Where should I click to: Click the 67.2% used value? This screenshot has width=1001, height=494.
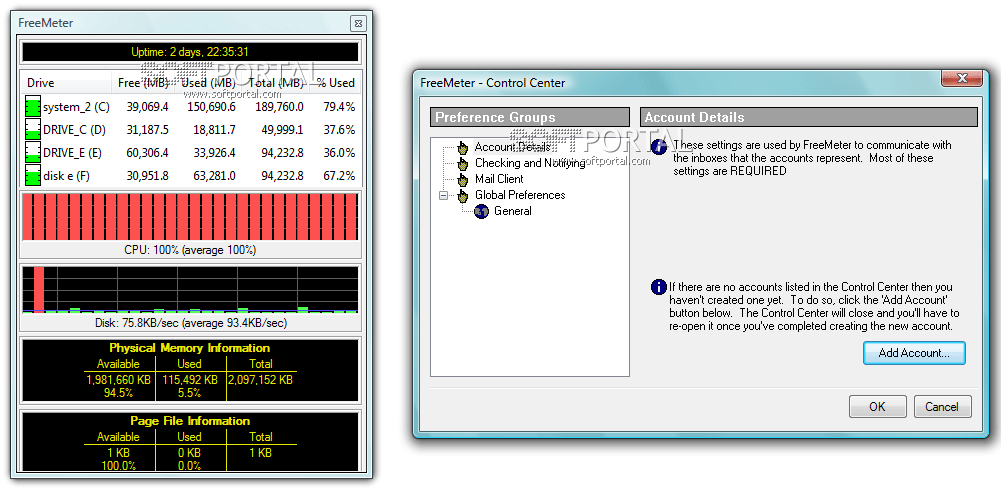[x=339, y=176]
